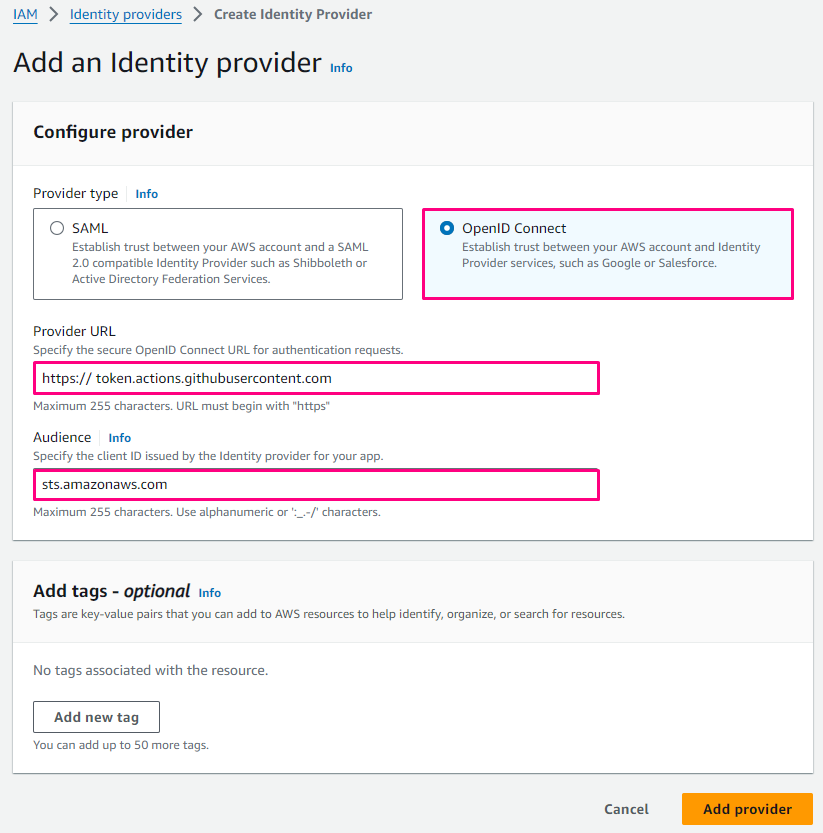Click the OpenID Connect description text
The width and height of the screenshot is (823, 833).
tap(611, 255)
